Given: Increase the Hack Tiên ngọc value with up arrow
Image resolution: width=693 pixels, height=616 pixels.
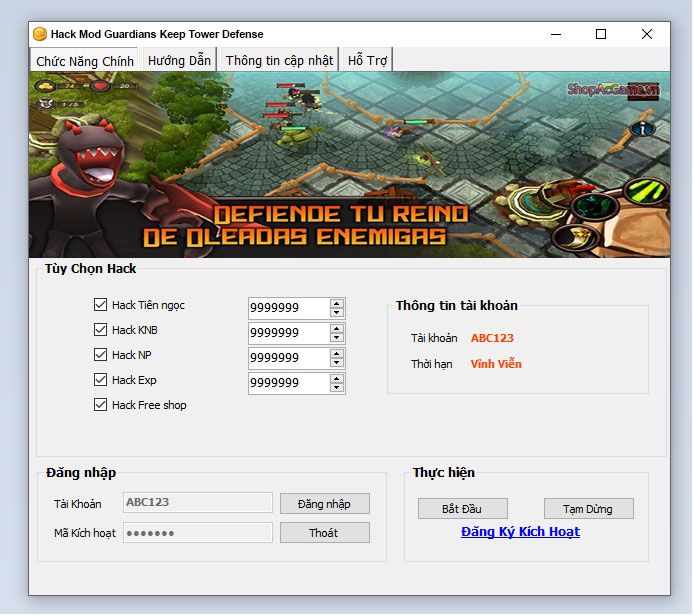Looking at the screenshot, I should point(337,304).
